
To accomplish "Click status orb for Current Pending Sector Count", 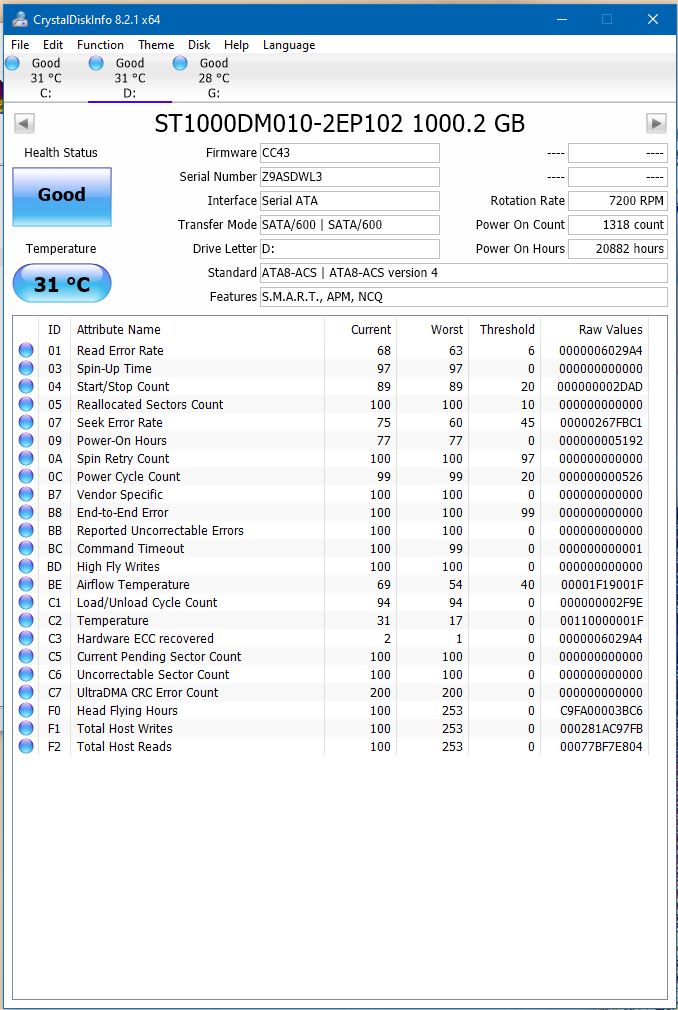I will tap(26, 657).
